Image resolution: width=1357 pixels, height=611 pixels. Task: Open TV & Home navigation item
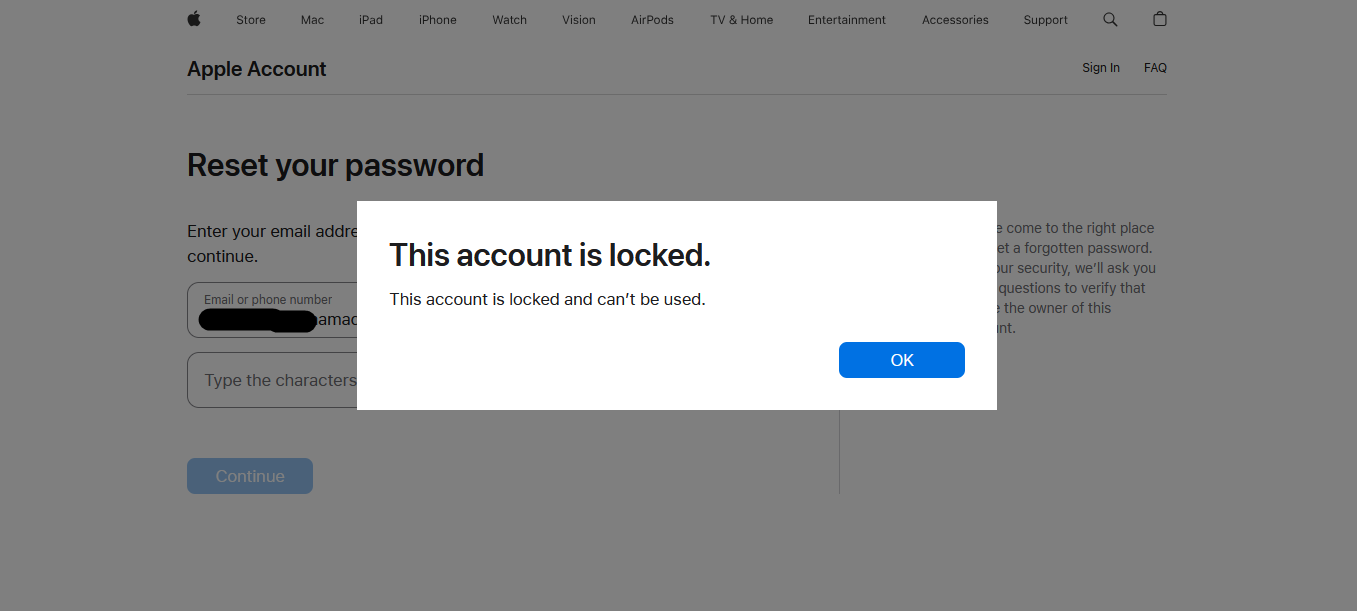pyautogui.click(x=741, y=20)
